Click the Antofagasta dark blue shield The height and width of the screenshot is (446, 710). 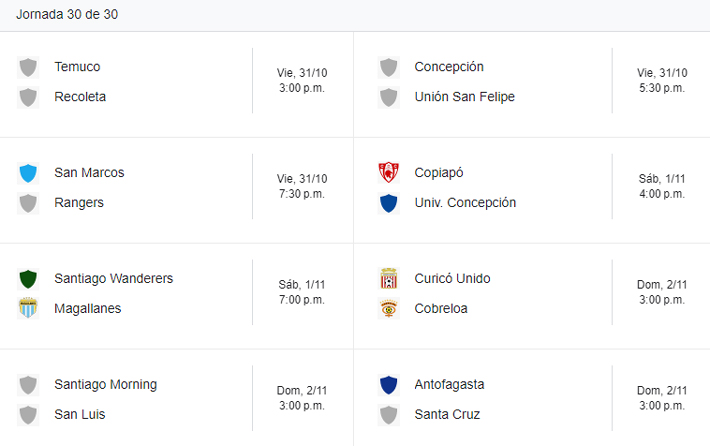pyautogui.click(x=388, y=385)
